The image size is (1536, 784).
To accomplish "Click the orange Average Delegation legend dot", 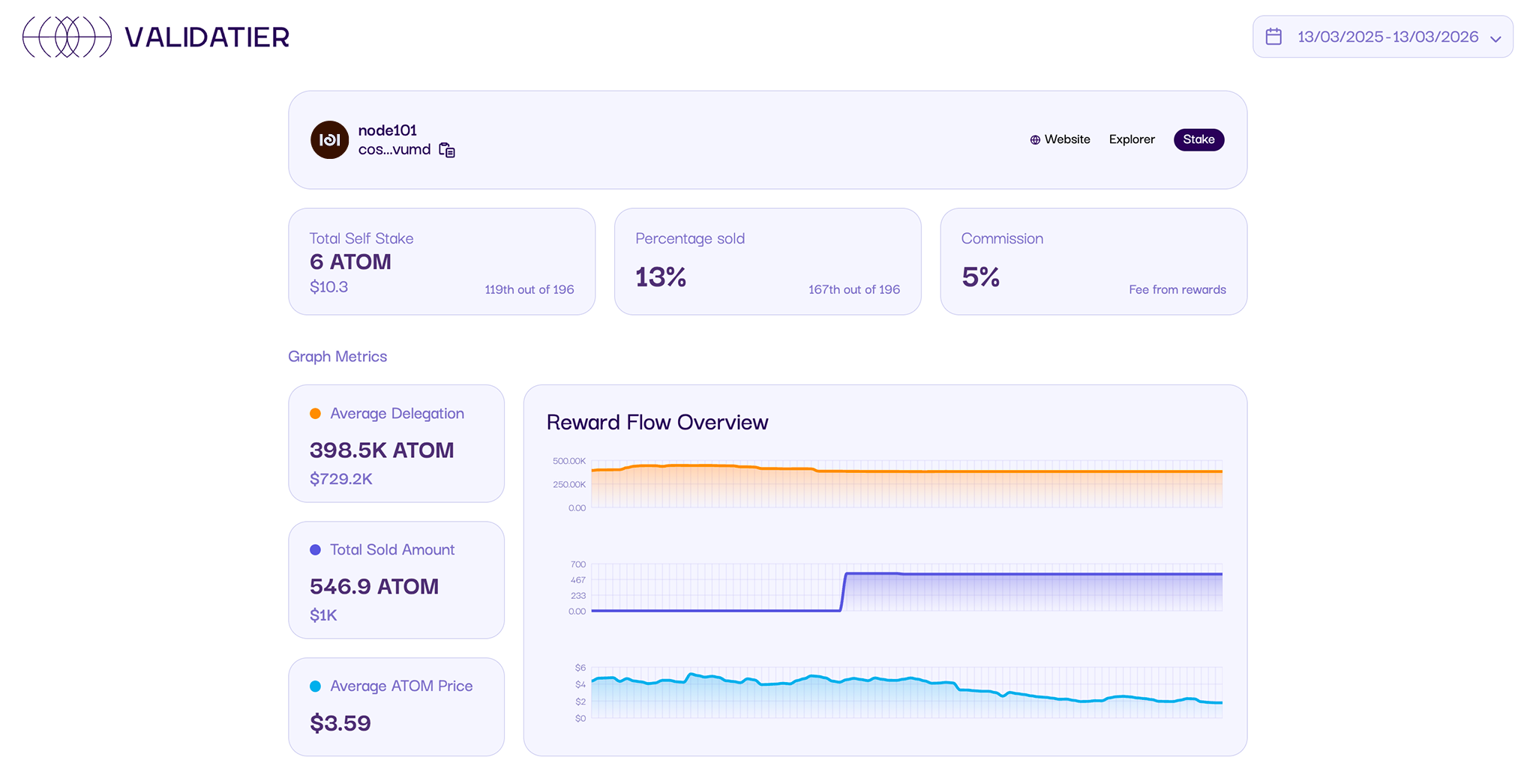I will pyautogui.click(x=316, y=413).
